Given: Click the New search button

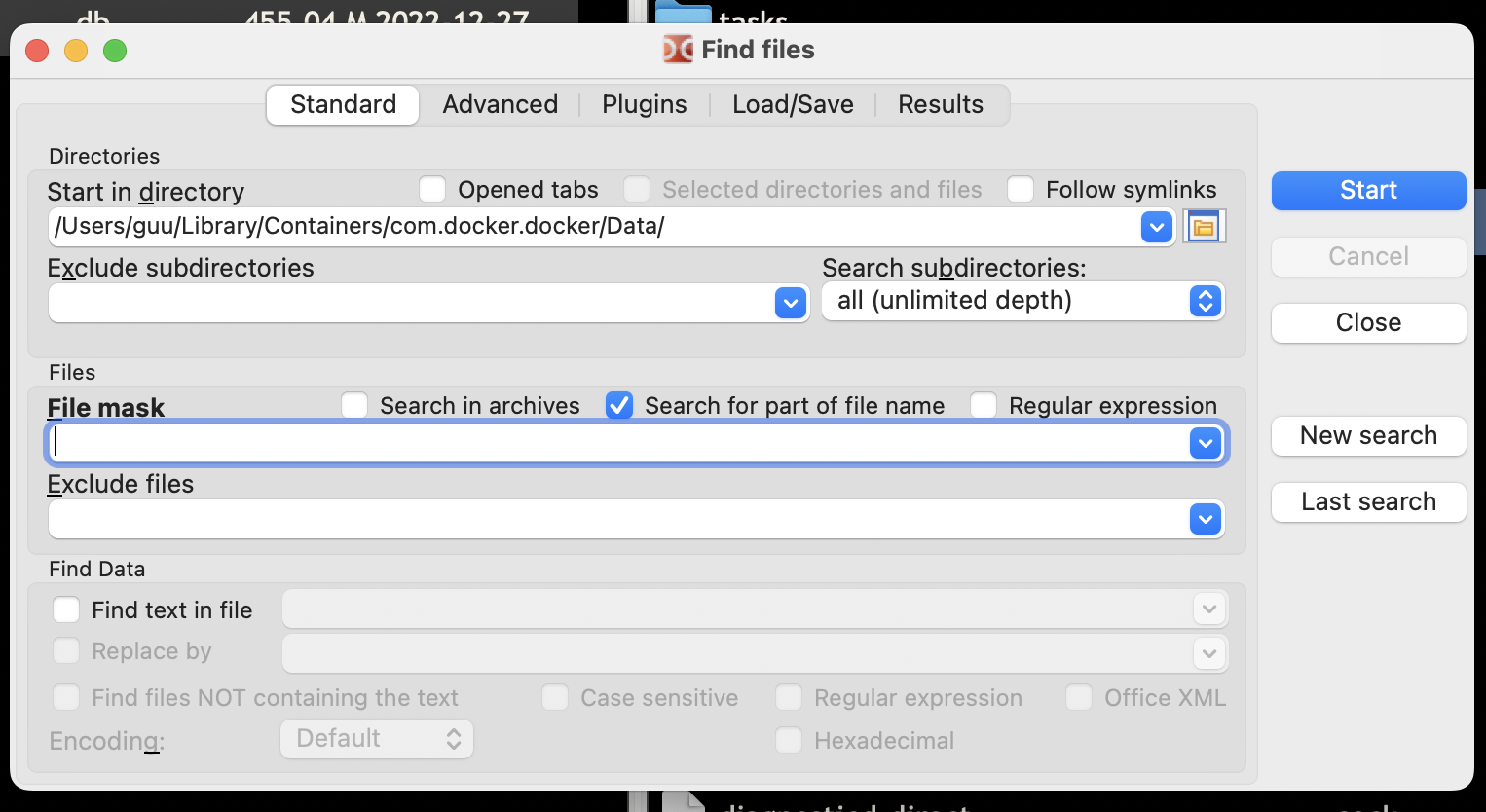Looking at the screenshot, I should tap(1368, 435).
